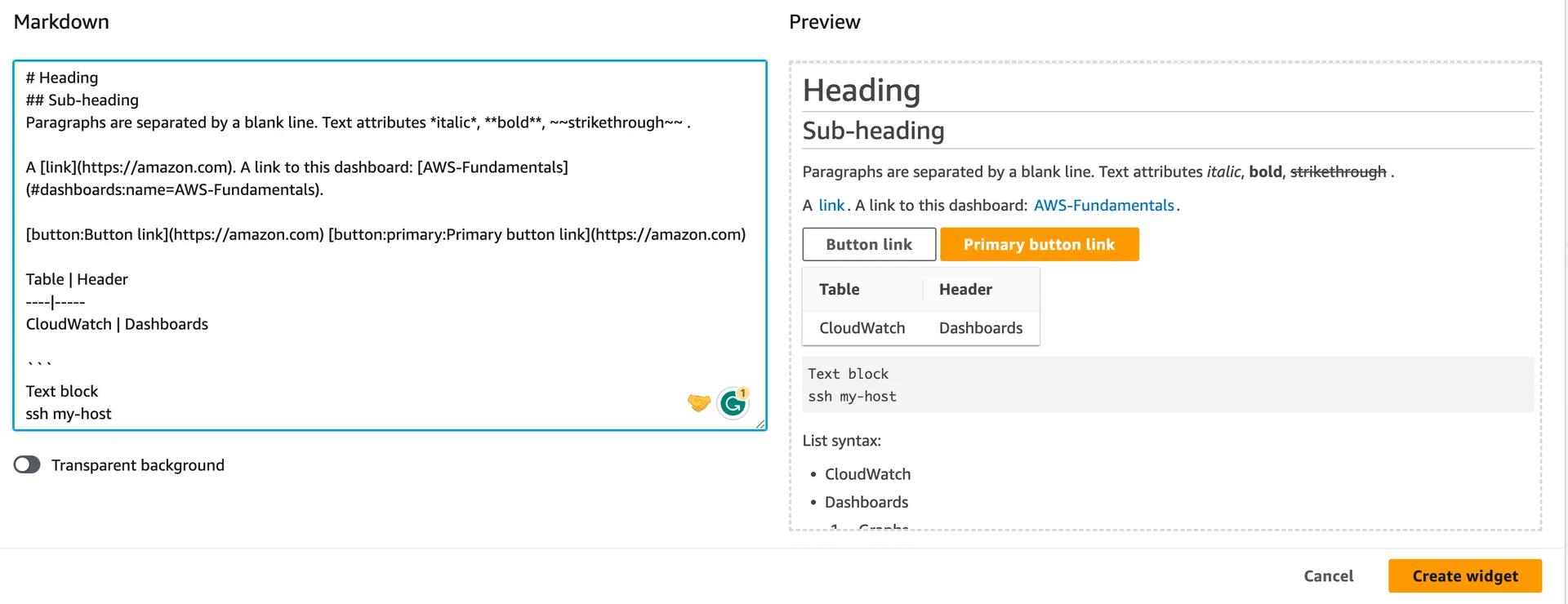Click the 'Dashboards' bullet list item

866,502
